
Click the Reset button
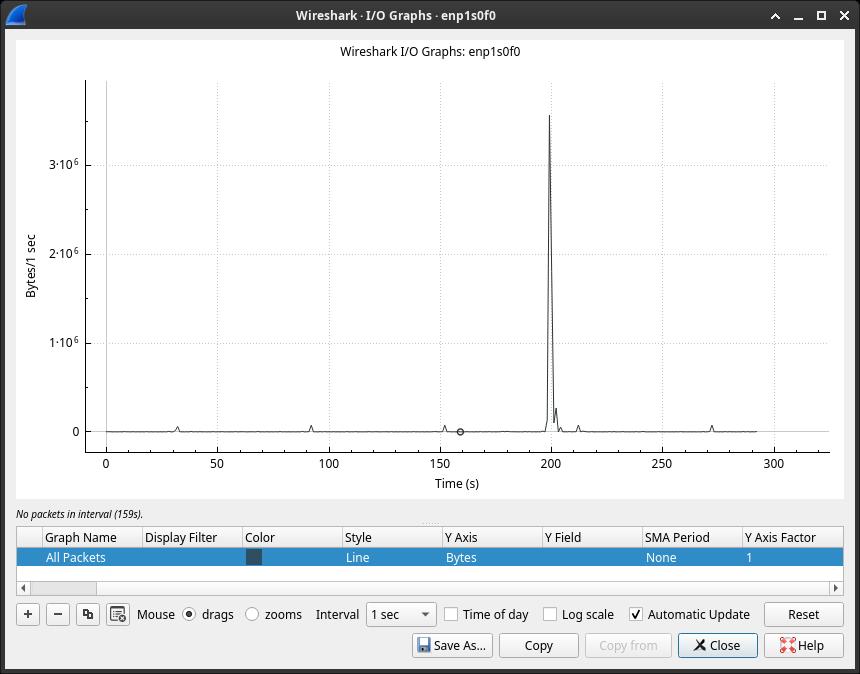804,614
